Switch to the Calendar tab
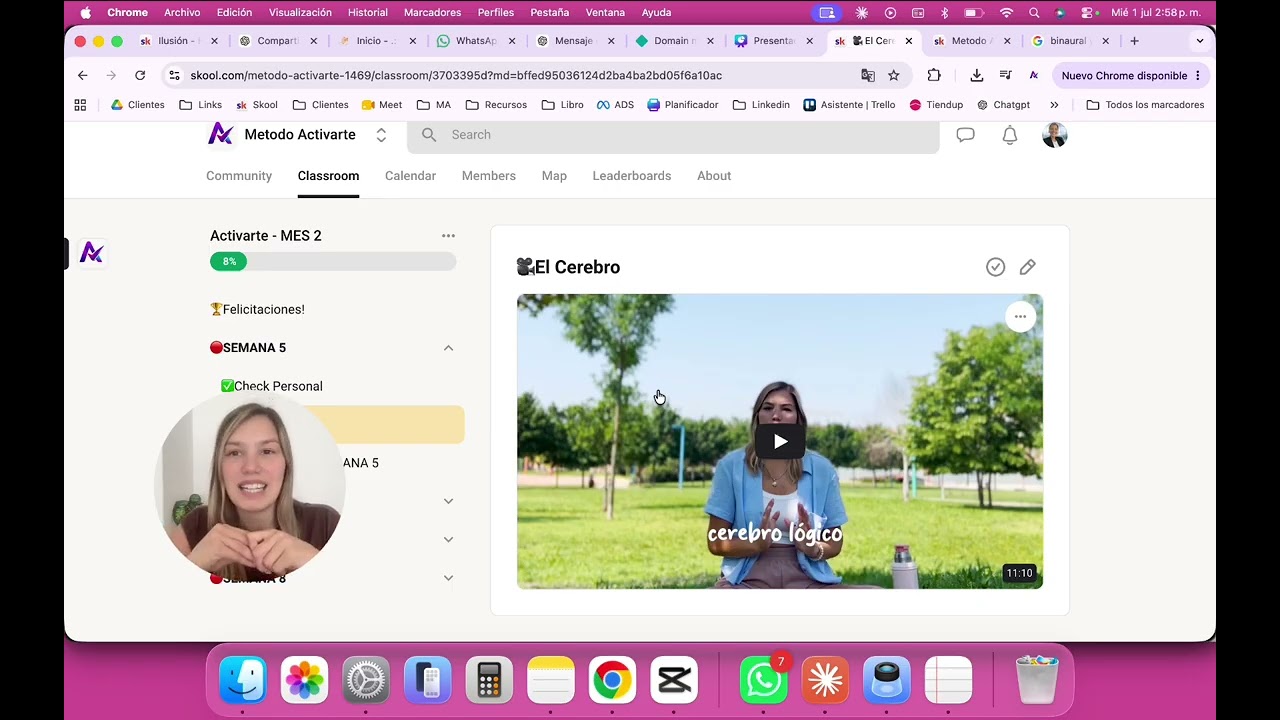 410,176
